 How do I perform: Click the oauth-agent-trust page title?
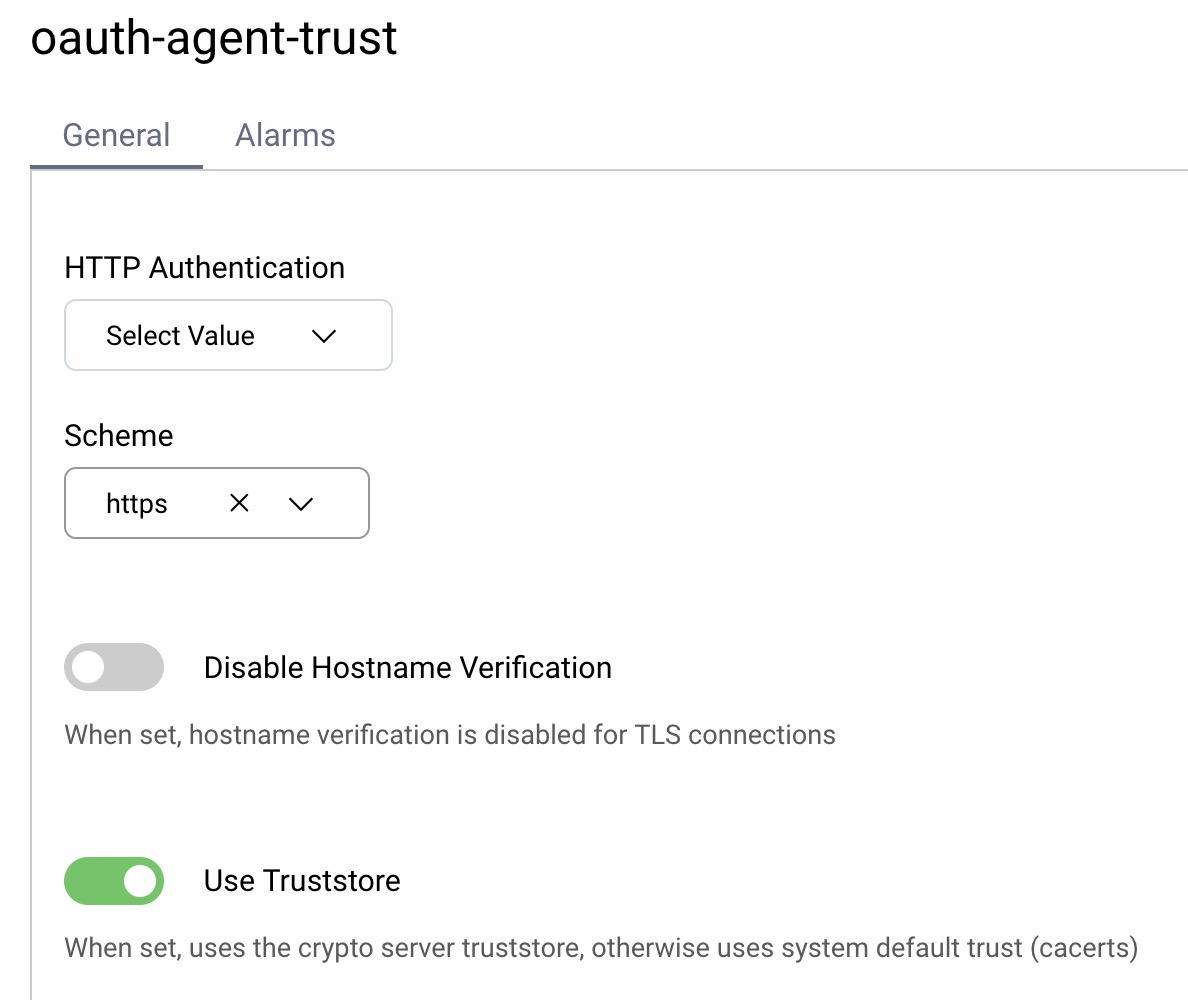click(213, 38)
